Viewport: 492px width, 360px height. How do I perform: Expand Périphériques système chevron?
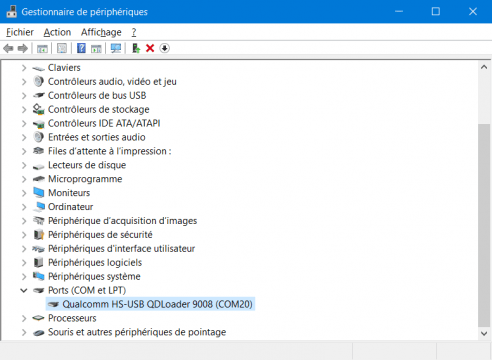[24, 277]
